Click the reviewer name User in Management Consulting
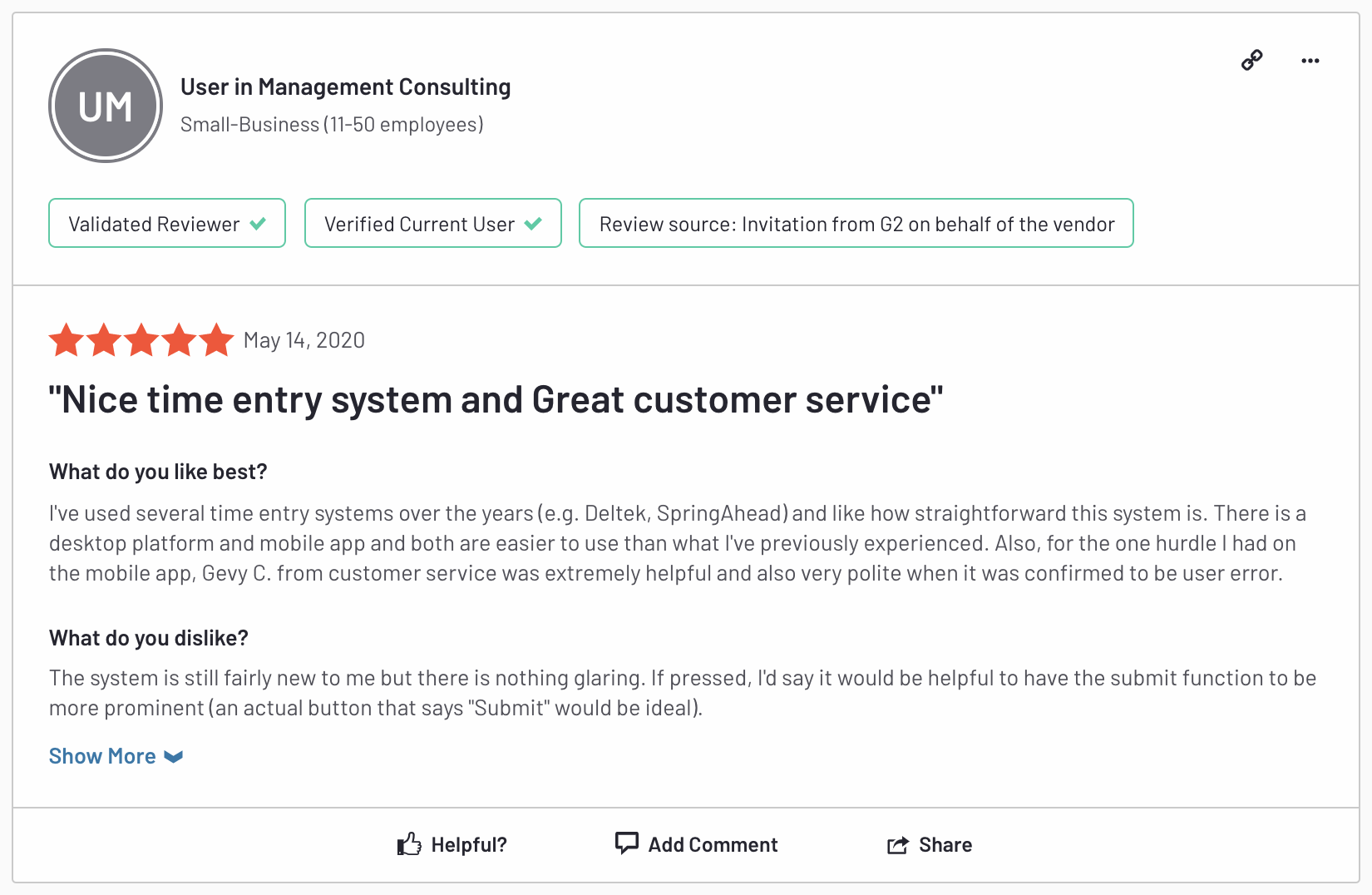The height and width of the screenshot is (895, 1372). (346, 87)
